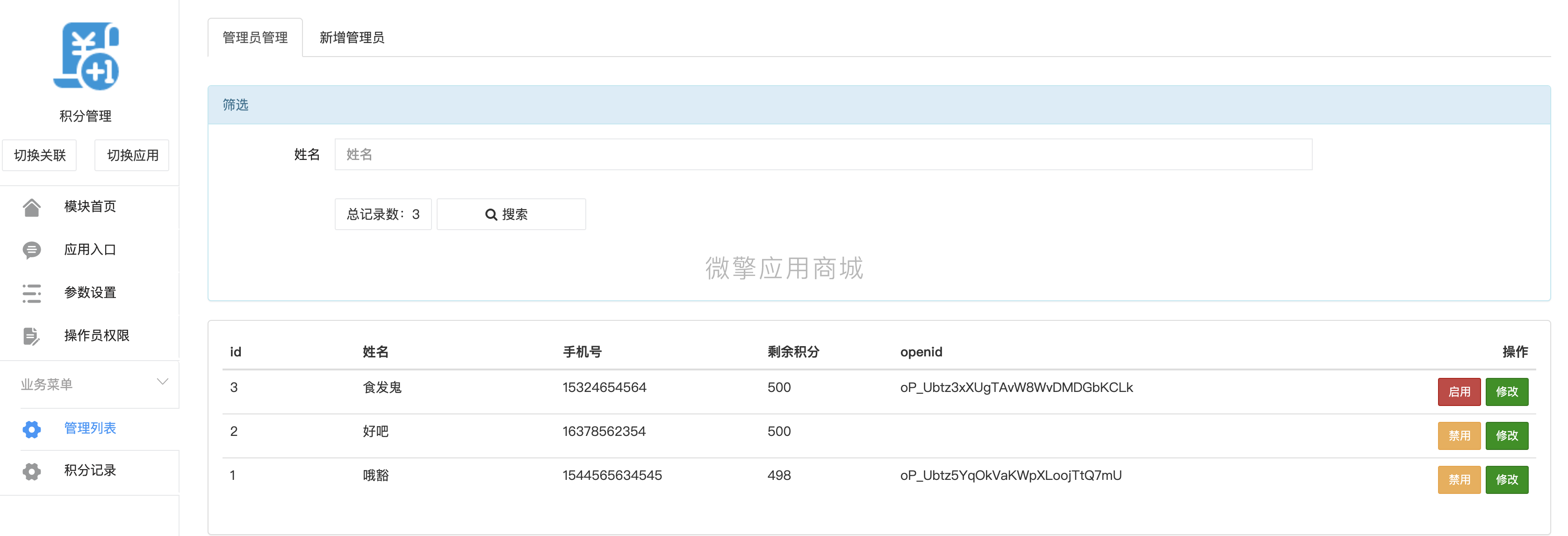The width and height of the screenshot is (1568, 536).
Task: Disable the admin 好吧 with 禁用
Action: (x=1459, y=435)
